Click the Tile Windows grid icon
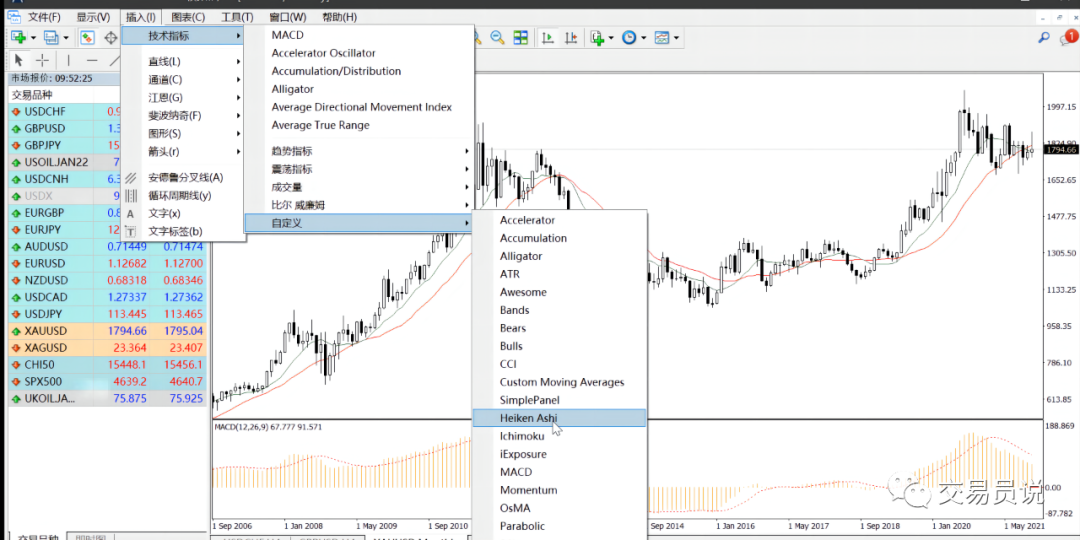This screenshot has width=1080, height=540. [x=521, y=37]
